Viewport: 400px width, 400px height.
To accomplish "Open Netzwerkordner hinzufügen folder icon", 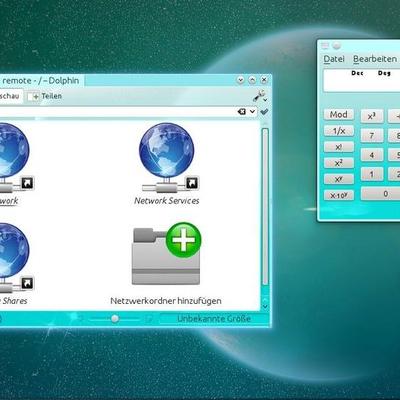I will 167,254.
